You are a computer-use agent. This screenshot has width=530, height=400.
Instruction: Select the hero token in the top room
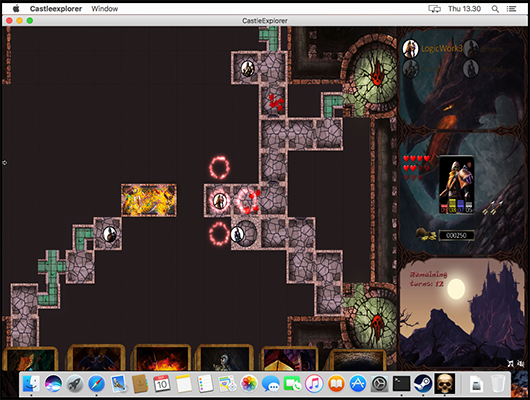[x=248, y=68]
